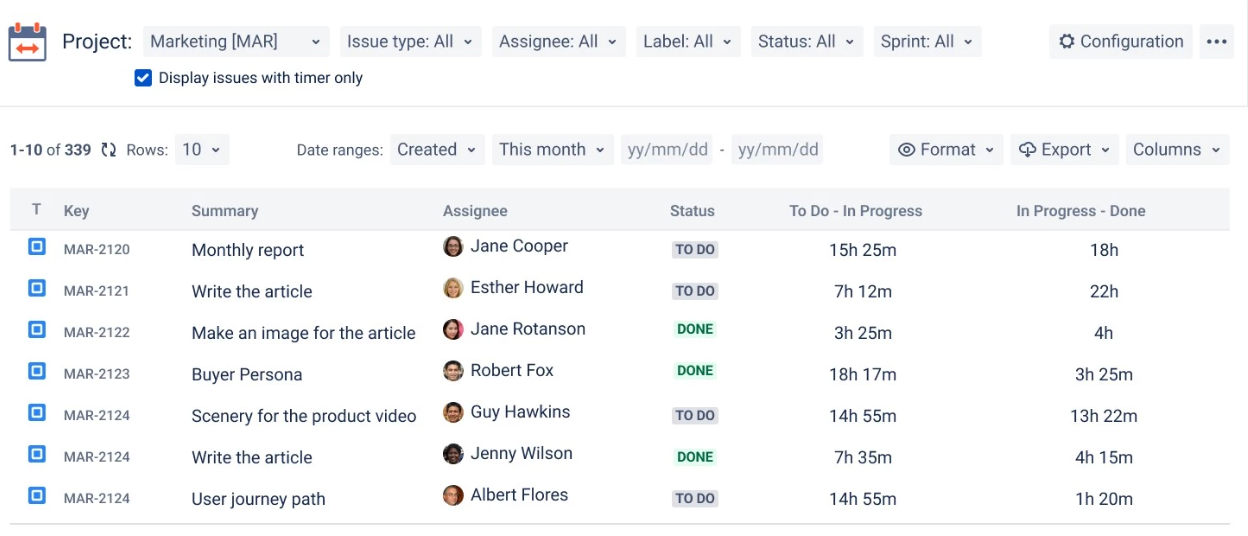Open the Label: All filter

[x=688, y=42]
